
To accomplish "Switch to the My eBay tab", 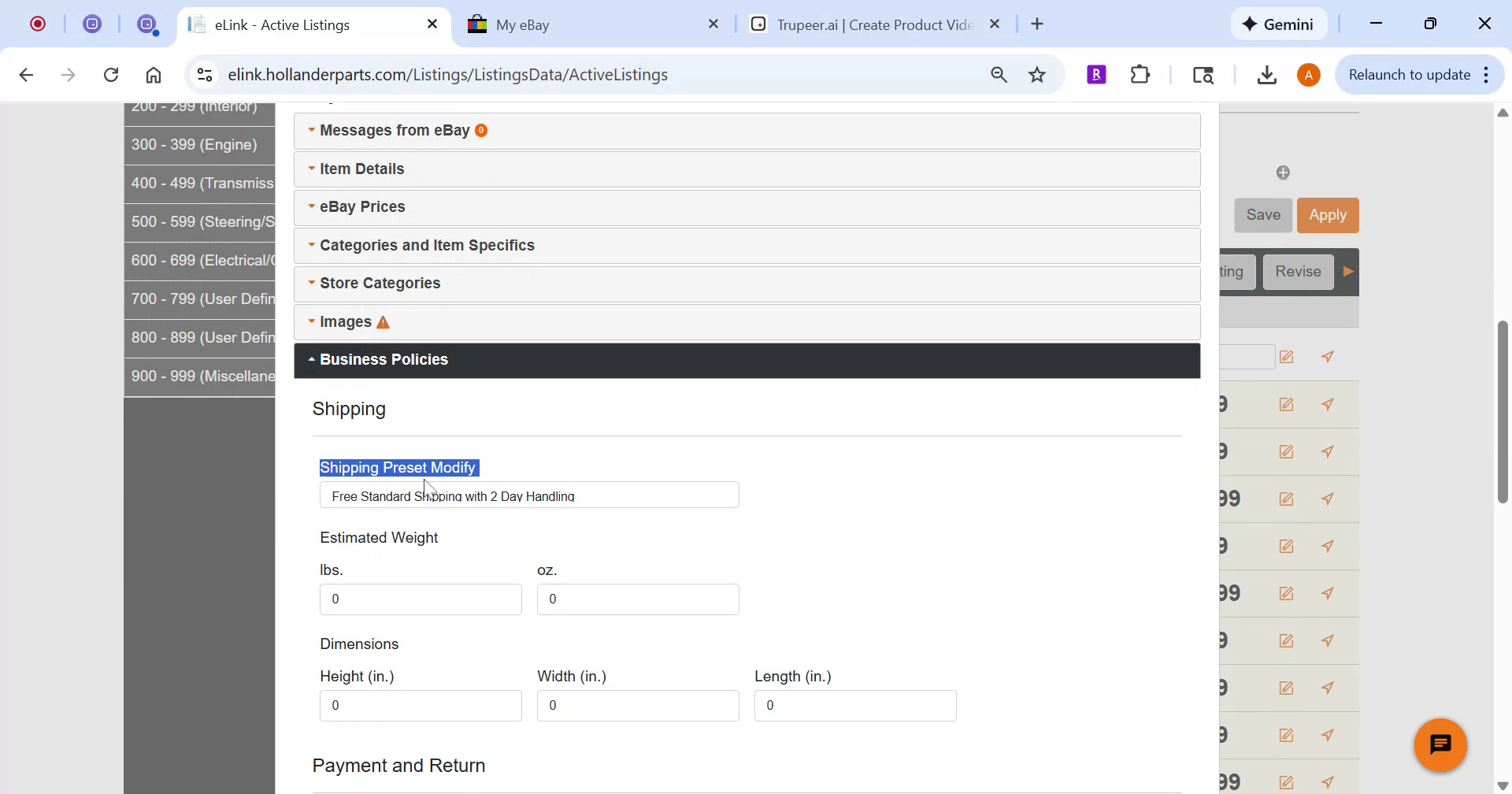I will pyautogui.click(x=587, y=24).
